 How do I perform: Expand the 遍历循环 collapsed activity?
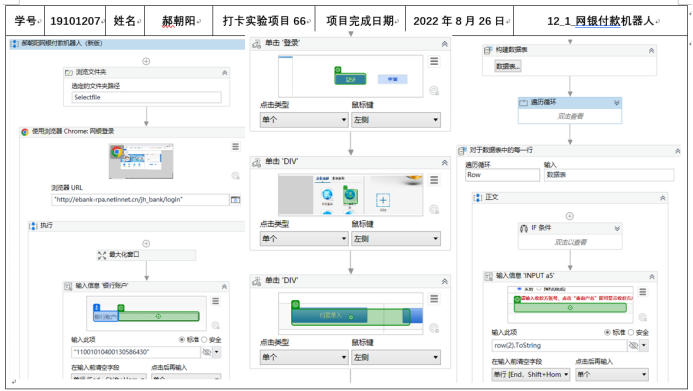click(x=617, y=103)
